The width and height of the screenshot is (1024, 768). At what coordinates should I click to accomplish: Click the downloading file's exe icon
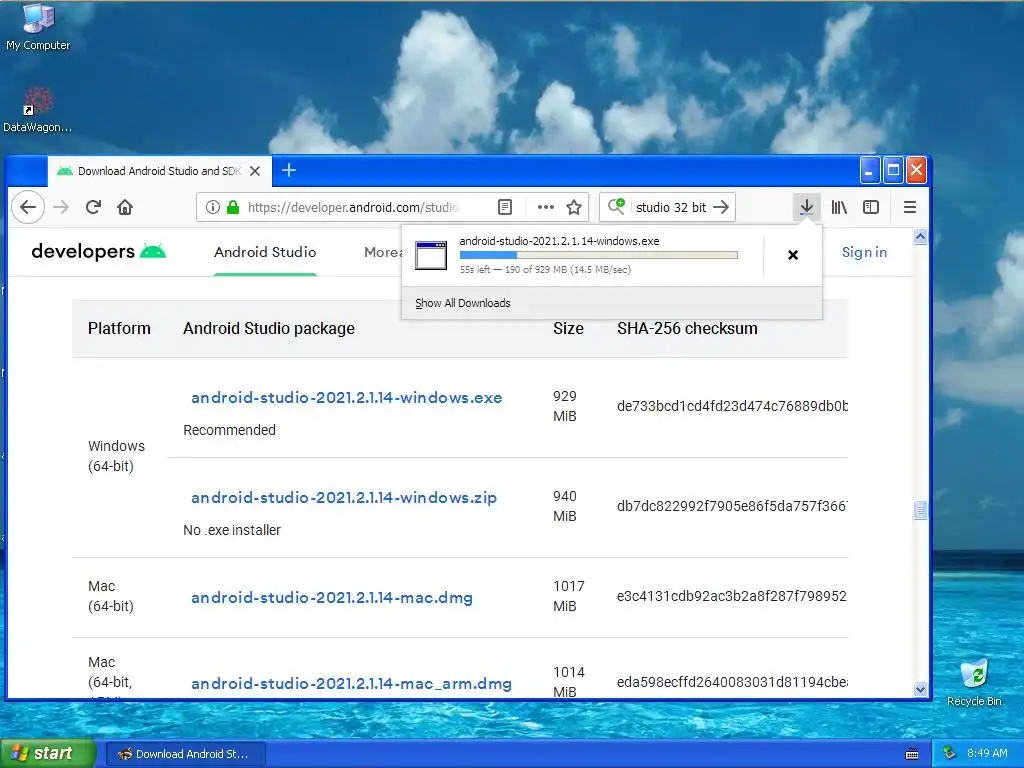[431, 255]
